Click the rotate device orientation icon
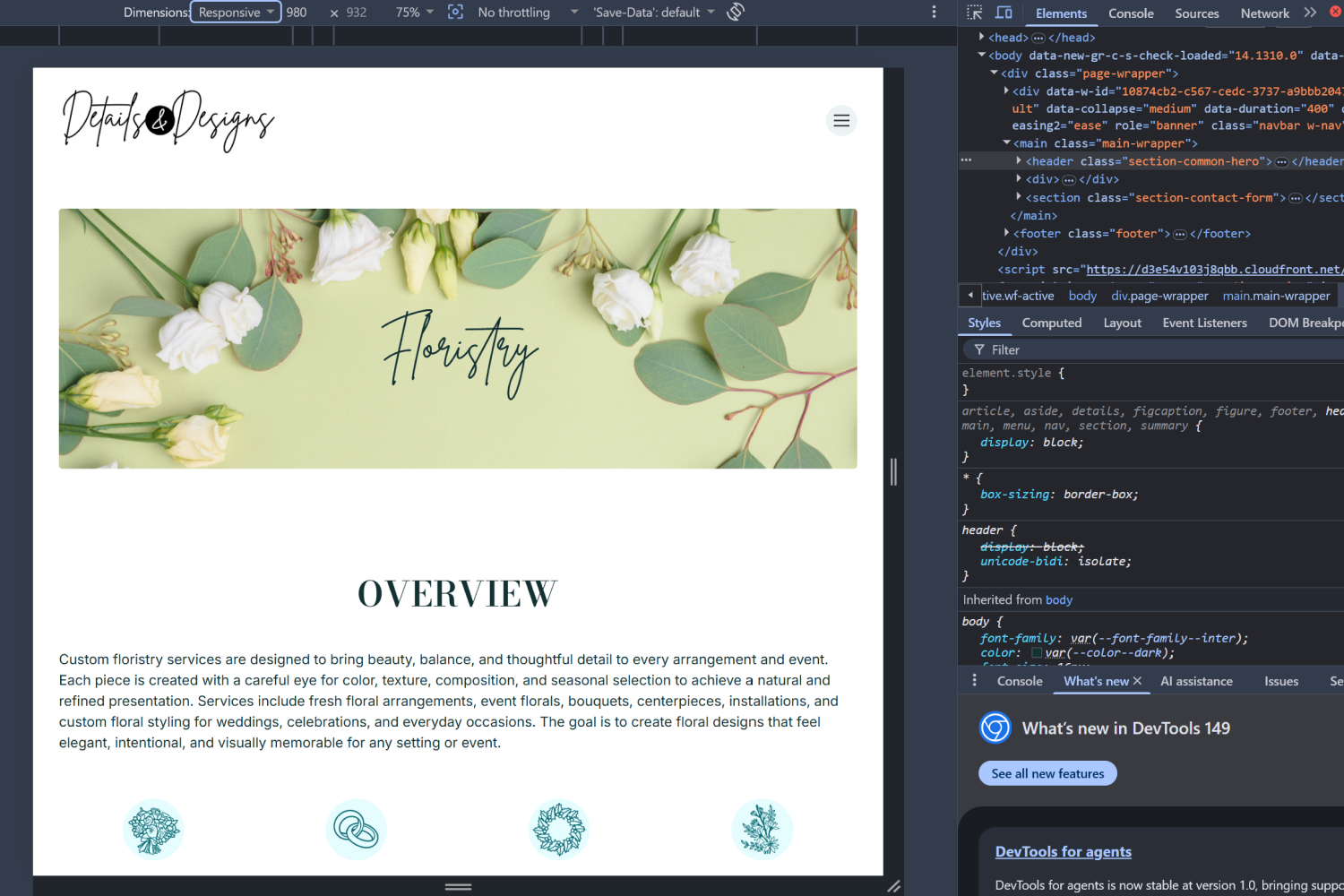This screenshot has height=896, width=1344. pos(736,12)
